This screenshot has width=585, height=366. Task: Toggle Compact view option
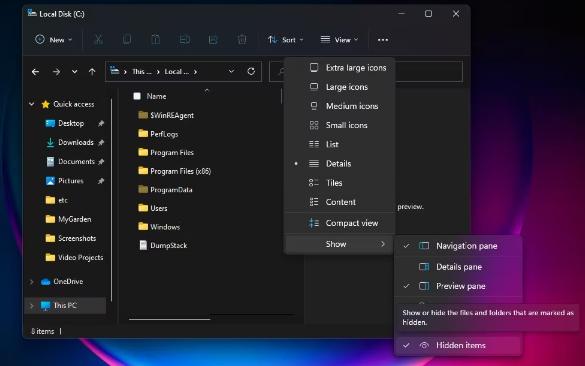(339, 223)
